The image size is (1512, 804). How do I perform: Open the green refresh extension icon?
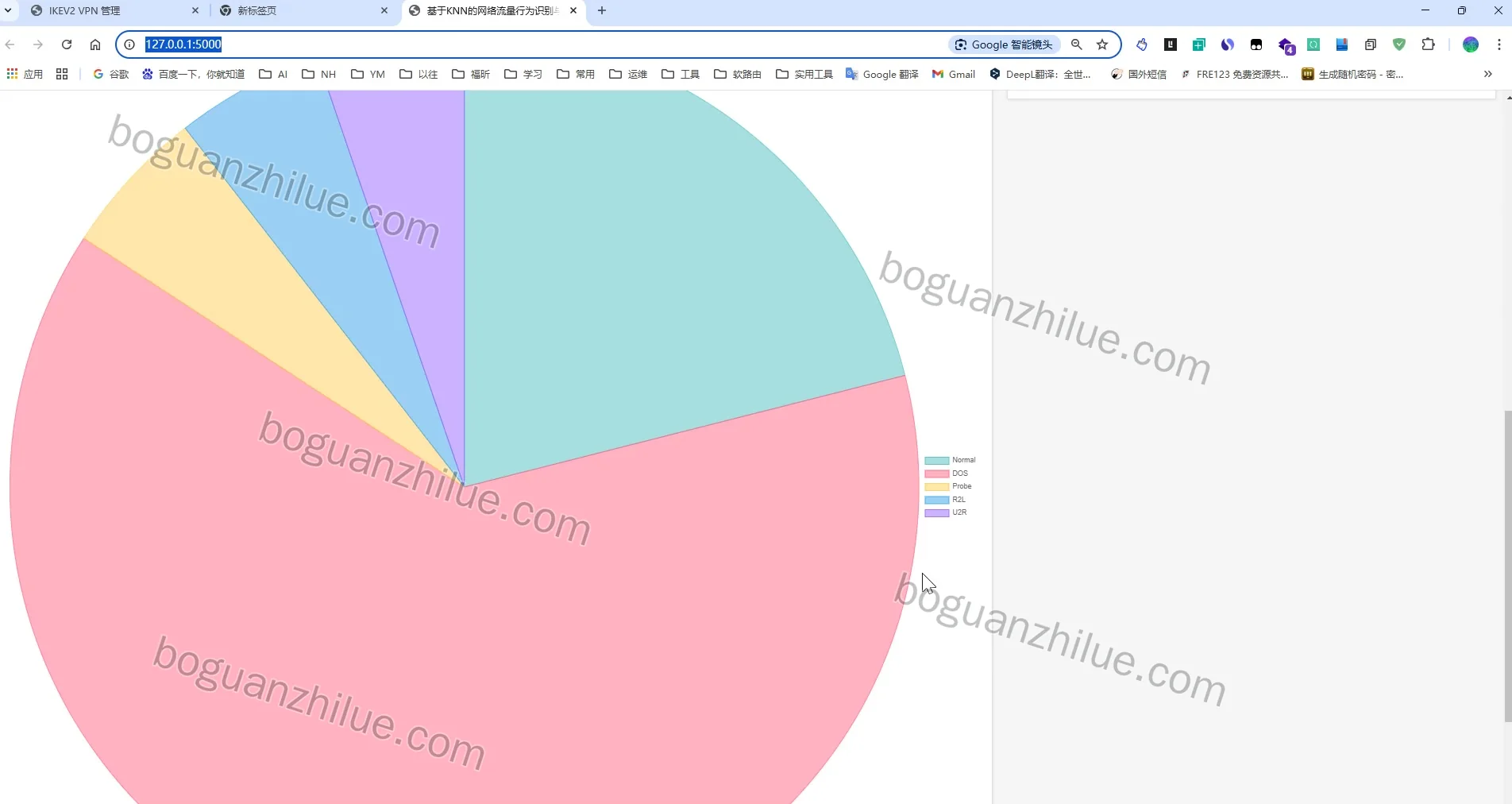[1313, 44]
